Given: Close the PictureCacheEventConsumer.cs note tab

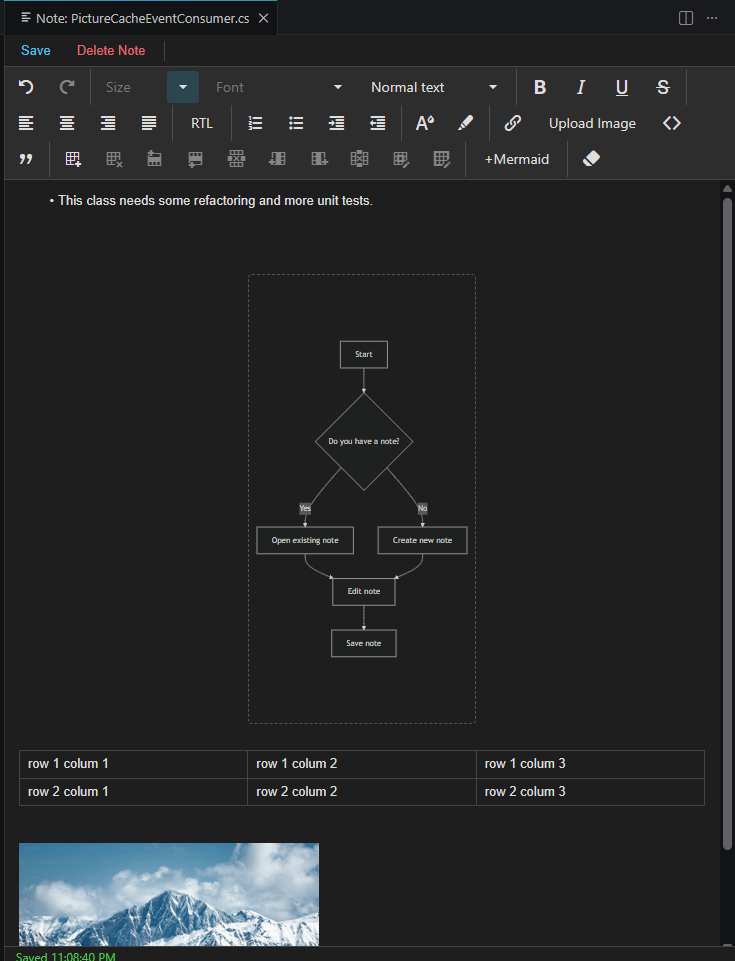Looking at the screenshot, I should pyautogui.click(x=264, y=18).
